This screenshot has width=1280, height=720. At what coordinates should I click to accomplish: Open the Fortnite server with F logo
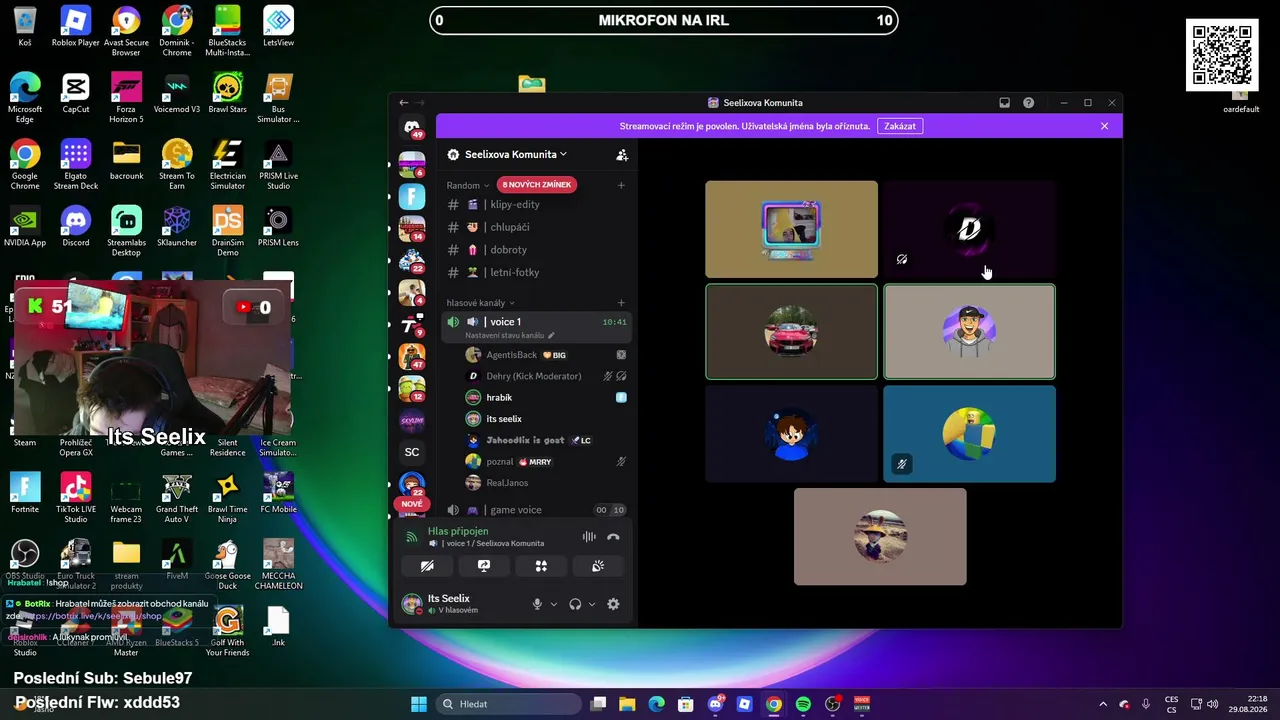tap(412, 196)
